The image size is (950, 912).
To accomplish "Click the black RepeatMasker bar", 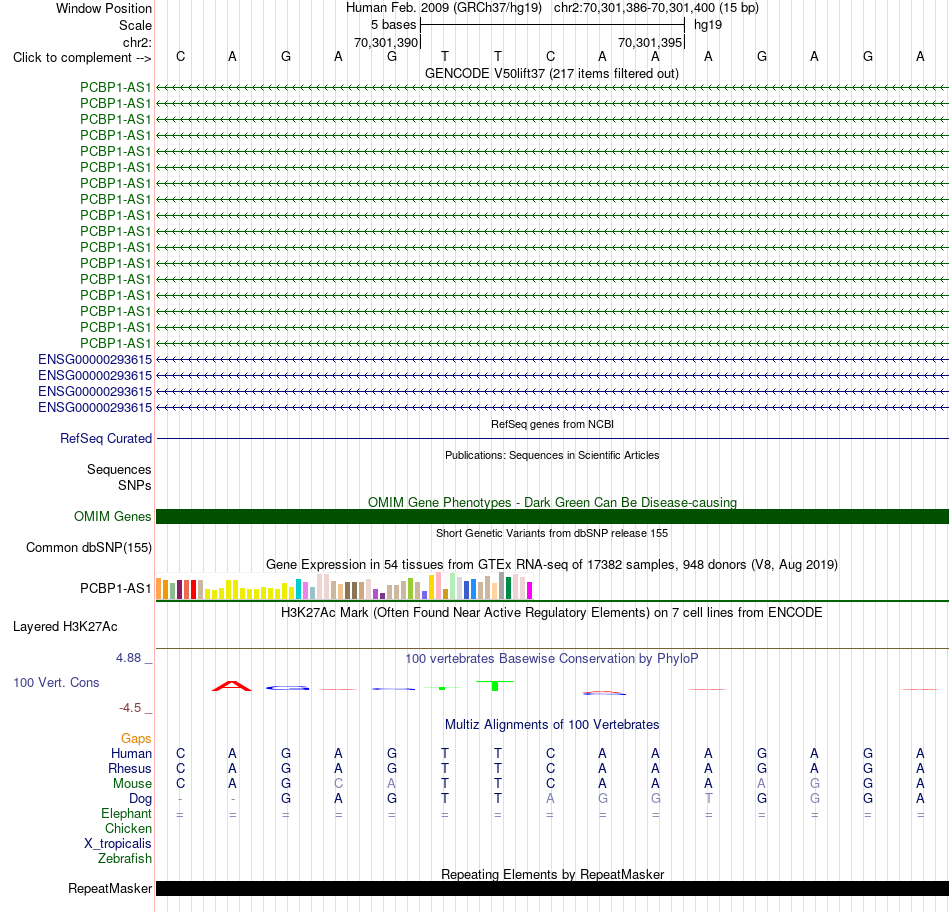I will 552,888.
